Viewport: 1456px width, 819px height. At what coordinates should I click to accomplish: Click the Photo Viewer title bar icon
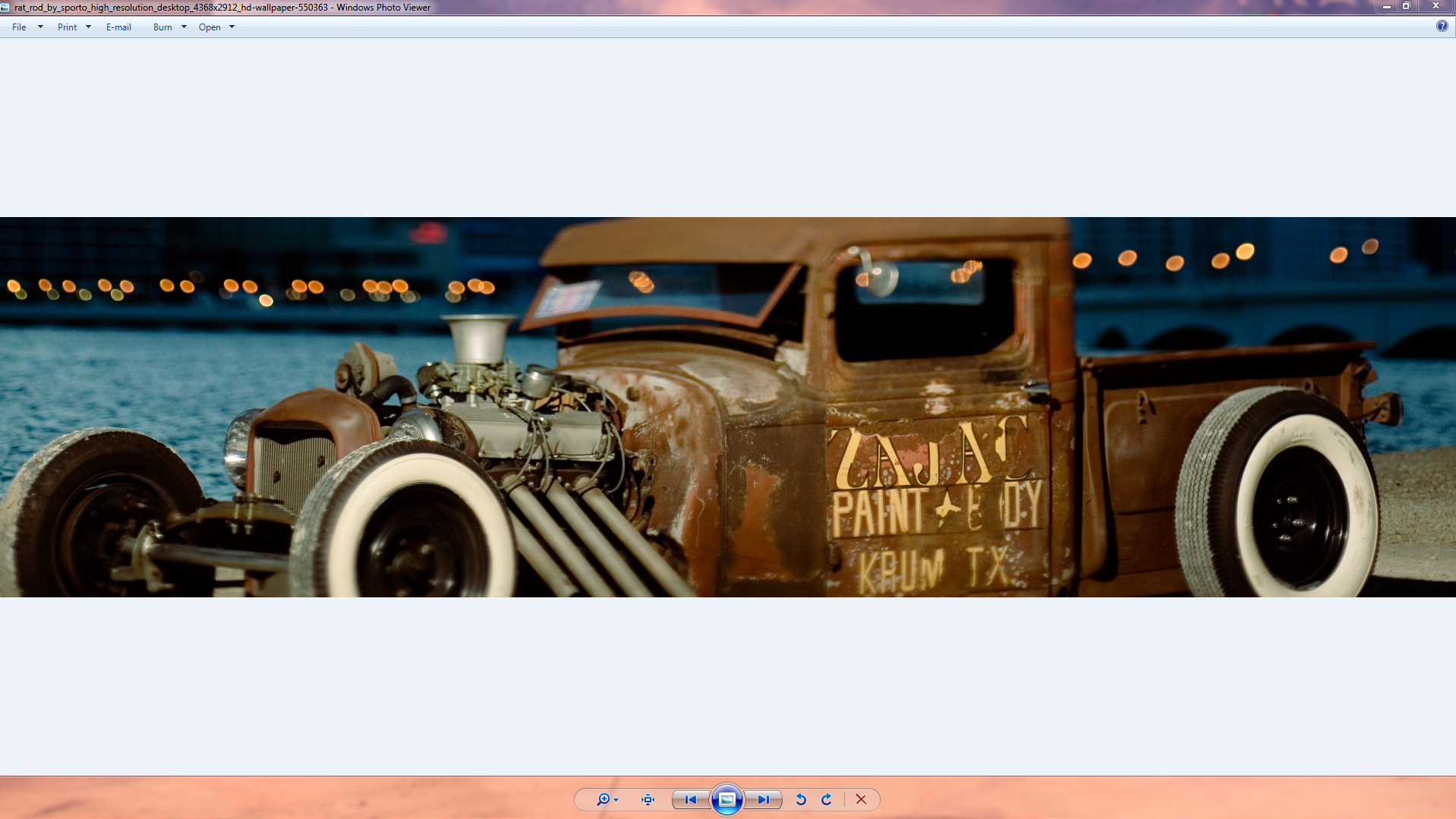click(x=5, y=8)
